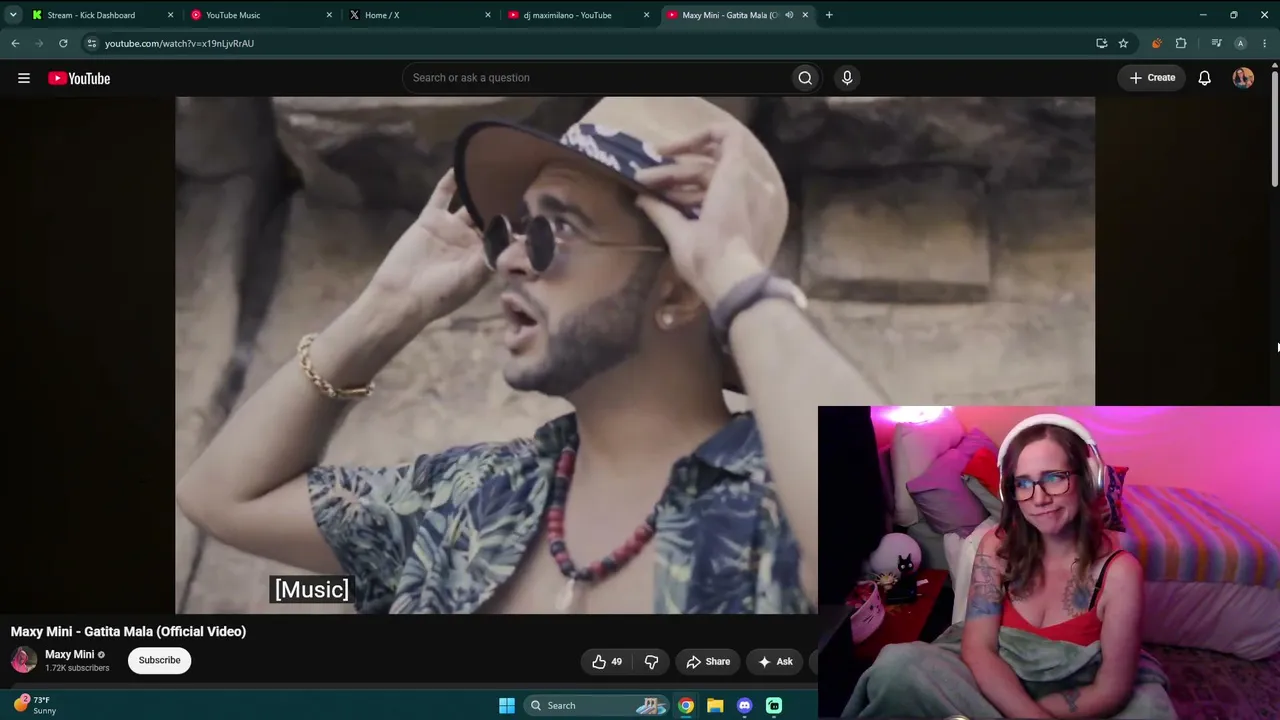Click the YouTube search magnifier button
Viewport: 1280px width, 720px height.
point(805,78)
